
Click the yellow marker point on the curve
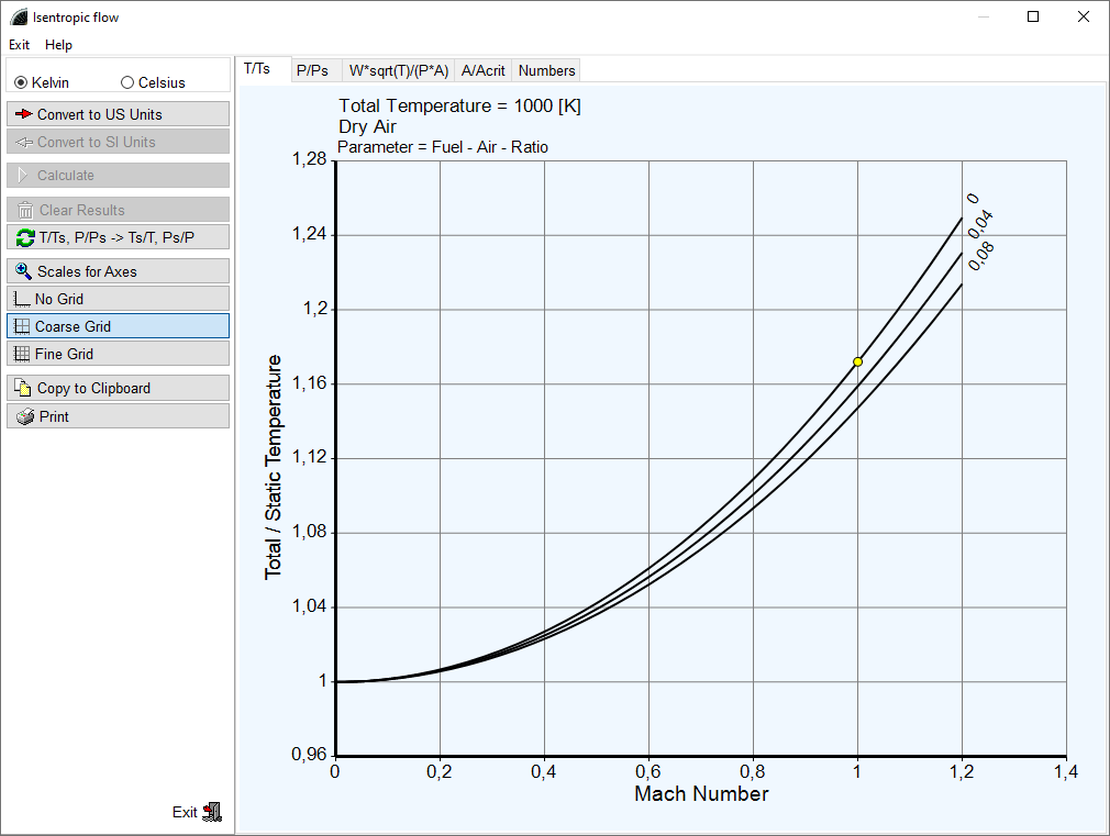pos(858,361)
